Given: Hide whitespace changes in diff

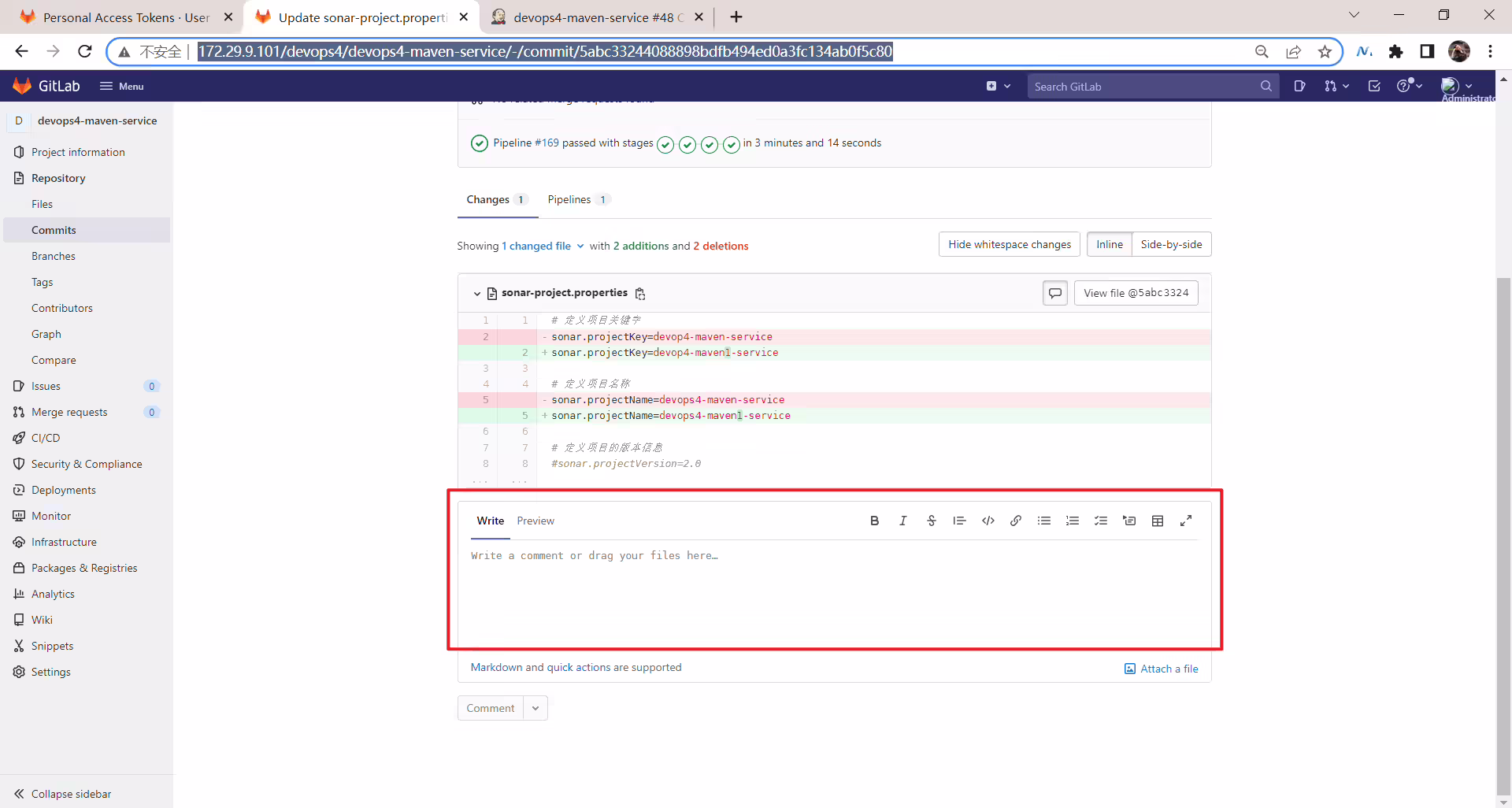Looking at the screenshot, I should [x=1010, y=244].
